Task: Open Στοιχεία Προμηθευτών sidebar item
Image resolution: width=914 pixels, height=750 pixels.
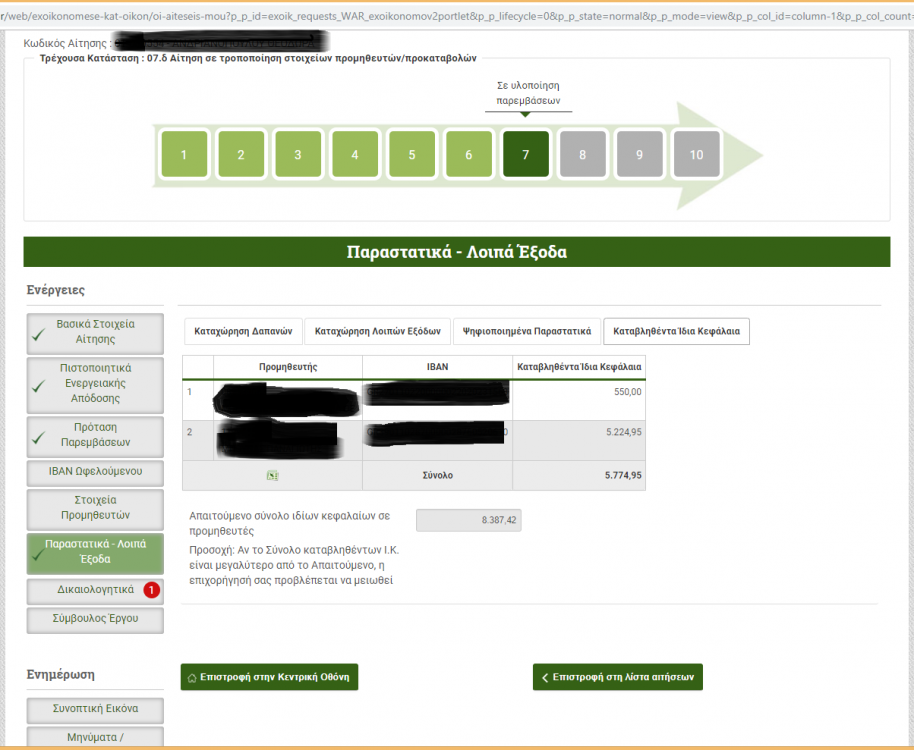Action: coord(95,508)
